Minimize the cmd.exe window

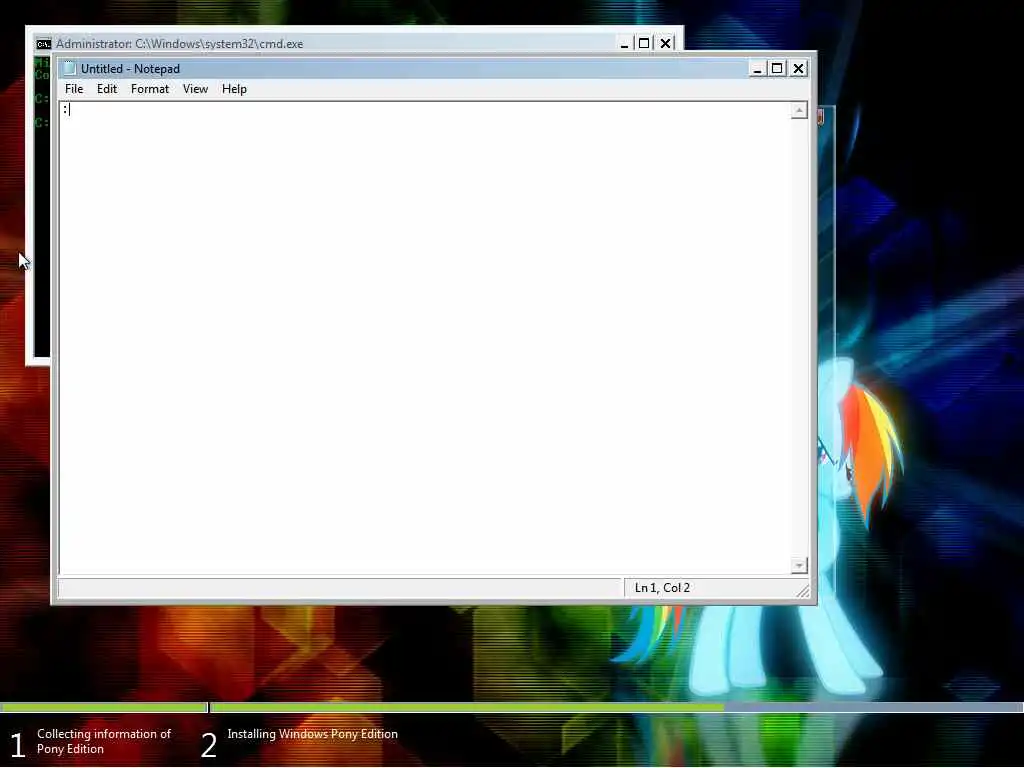coord(624,44)
